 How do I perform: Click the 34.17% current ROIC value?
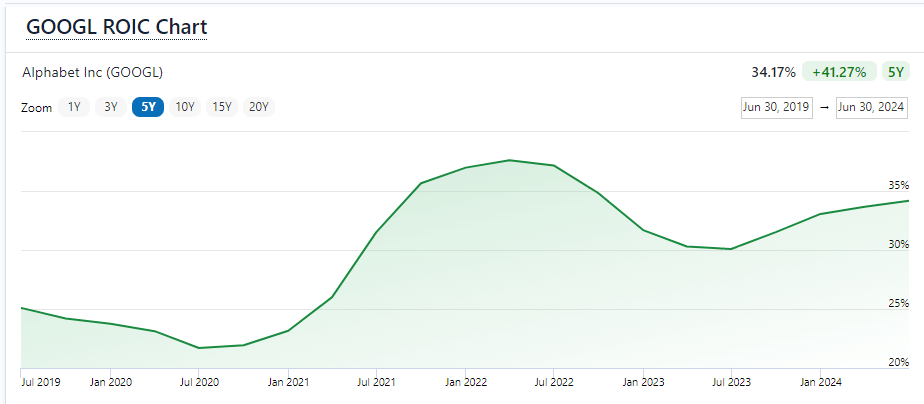773,72
